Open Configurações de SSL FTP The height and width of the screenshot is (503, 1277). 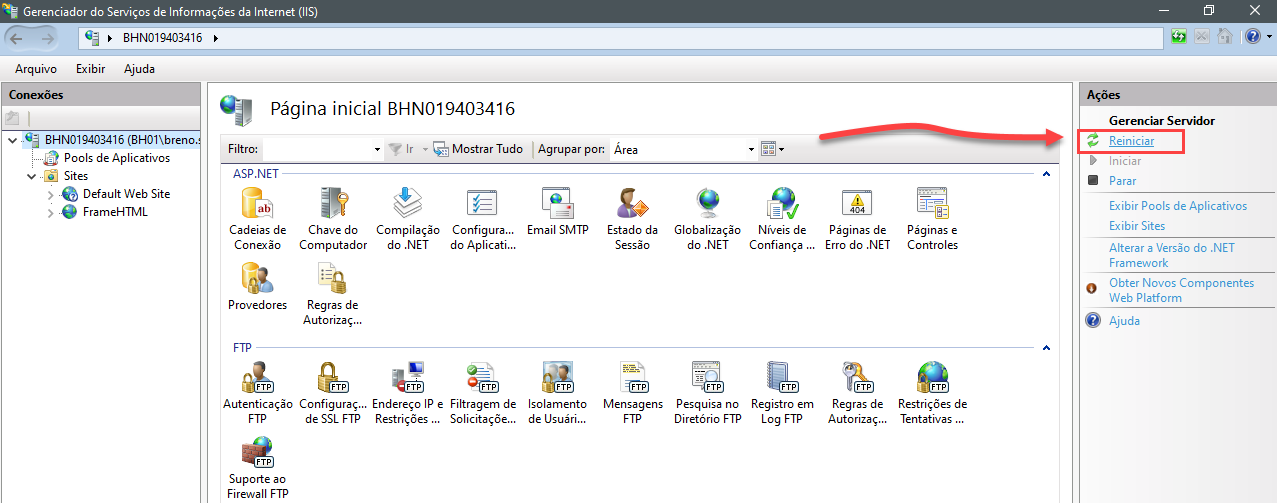[333, 393]
